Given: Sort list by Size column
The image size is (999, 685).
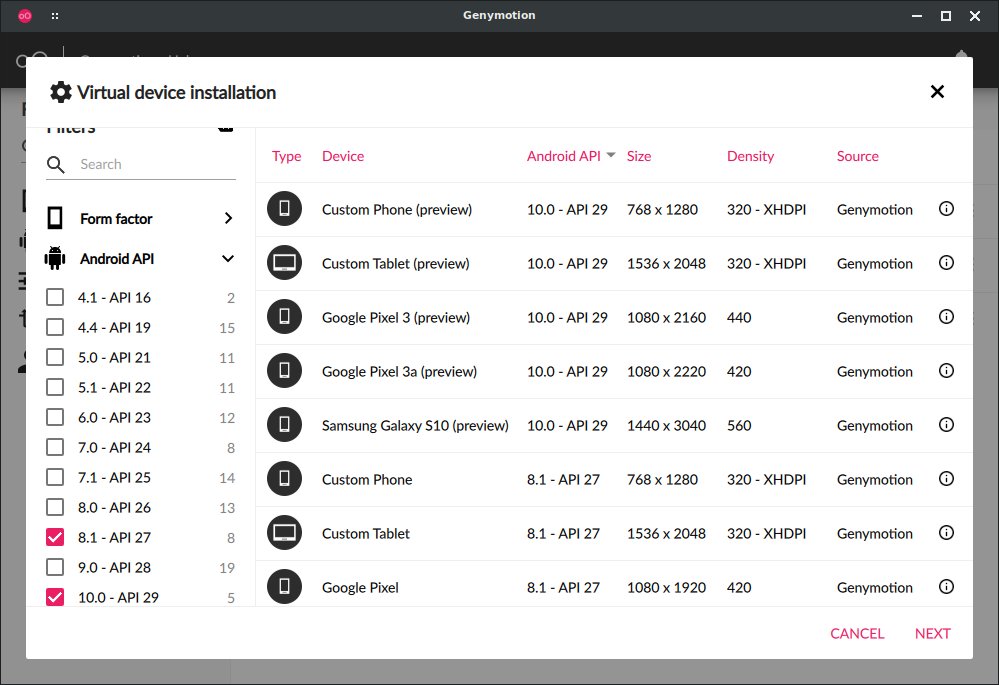Looking at the screenshot, I should pyautogui.click(x=638, y=156).
